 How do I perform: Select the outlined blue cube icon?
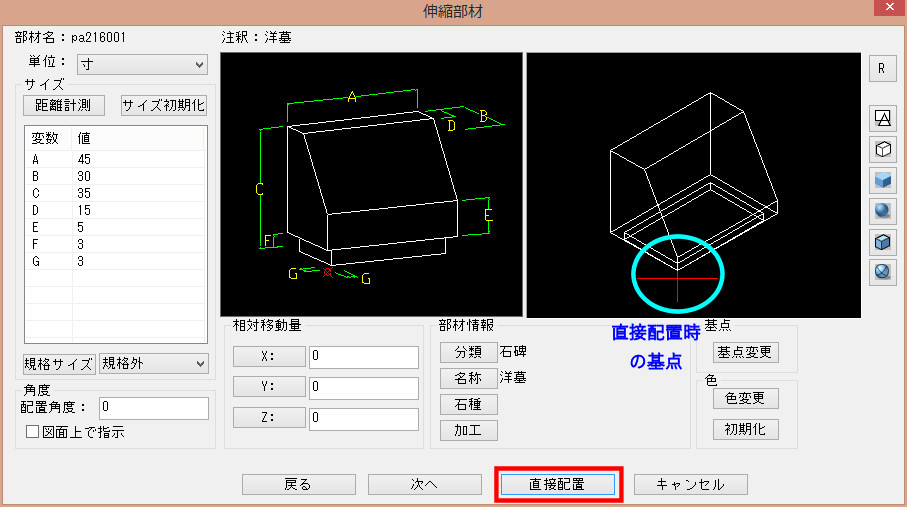tap(882, 241)
